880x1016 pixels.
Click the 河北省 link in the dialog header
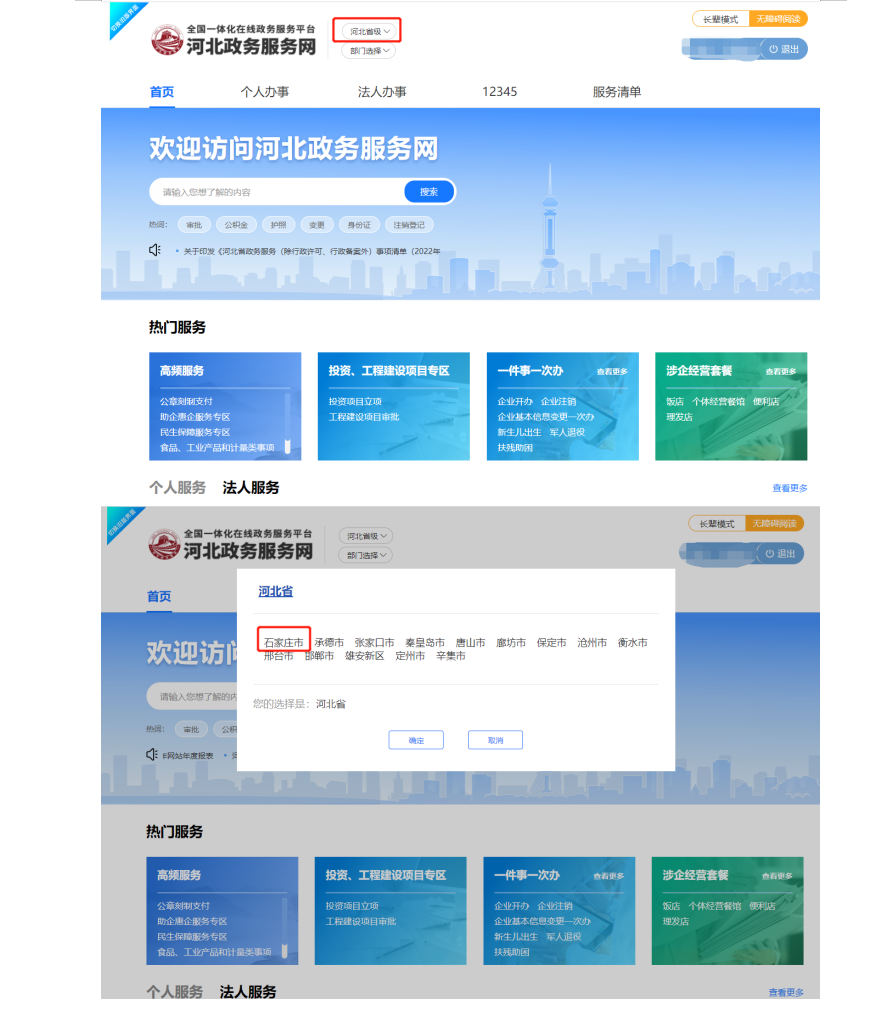[275, 592]
